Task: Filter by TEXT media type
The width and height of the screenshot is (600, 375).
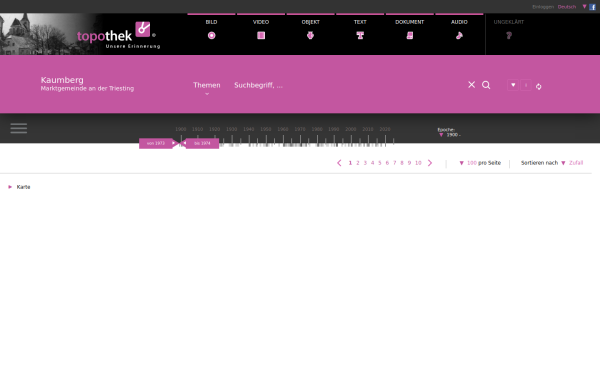Action: point(360,31)
